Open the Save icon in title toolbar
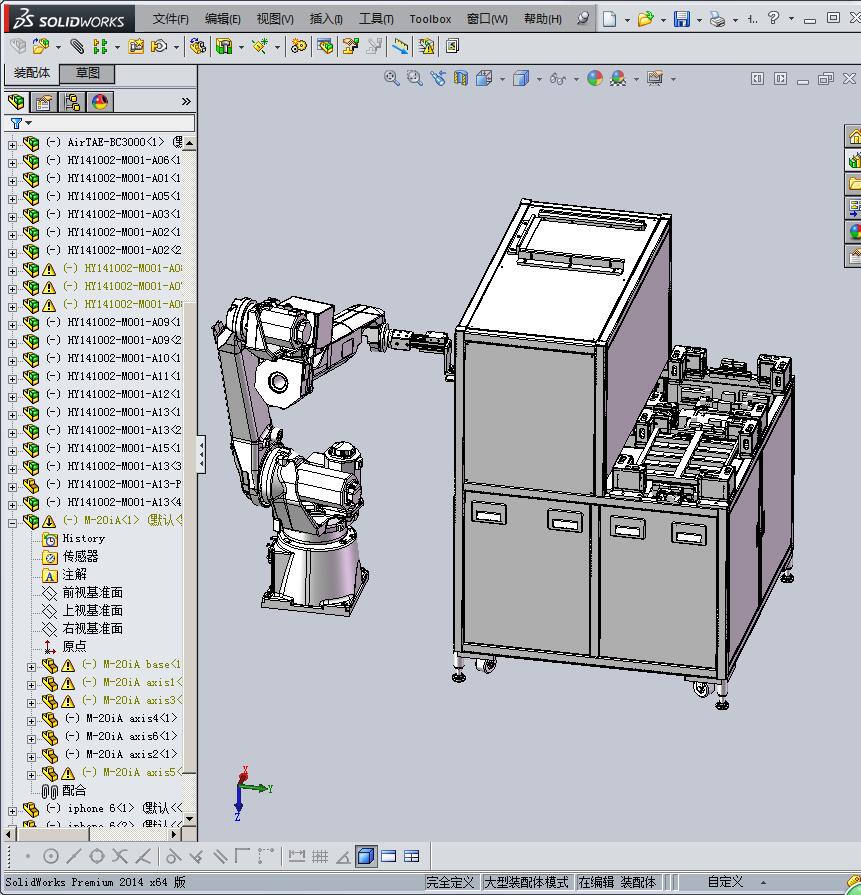Screen dimensions: 861x895 coord(681,19)
